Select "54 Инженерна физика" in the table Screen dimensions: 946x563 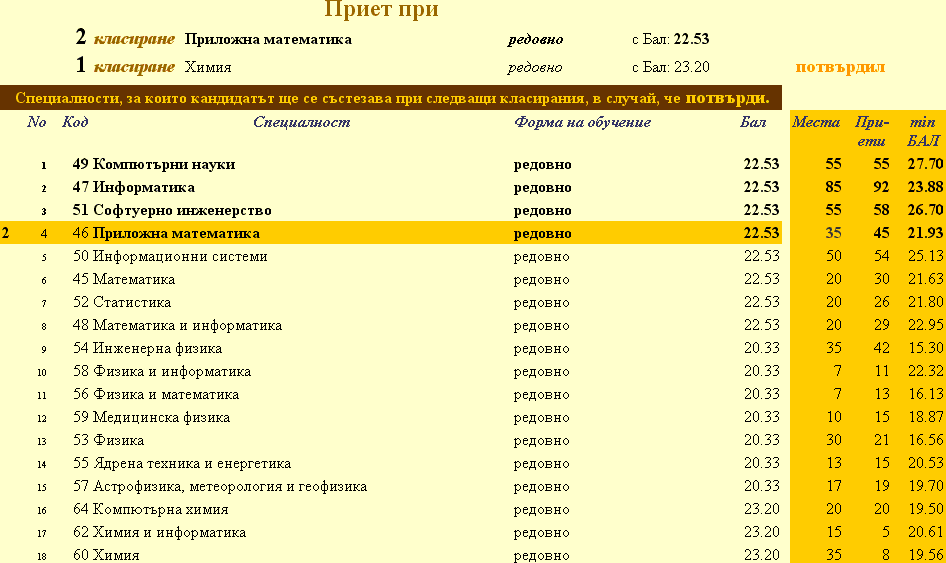coord(147,348)
